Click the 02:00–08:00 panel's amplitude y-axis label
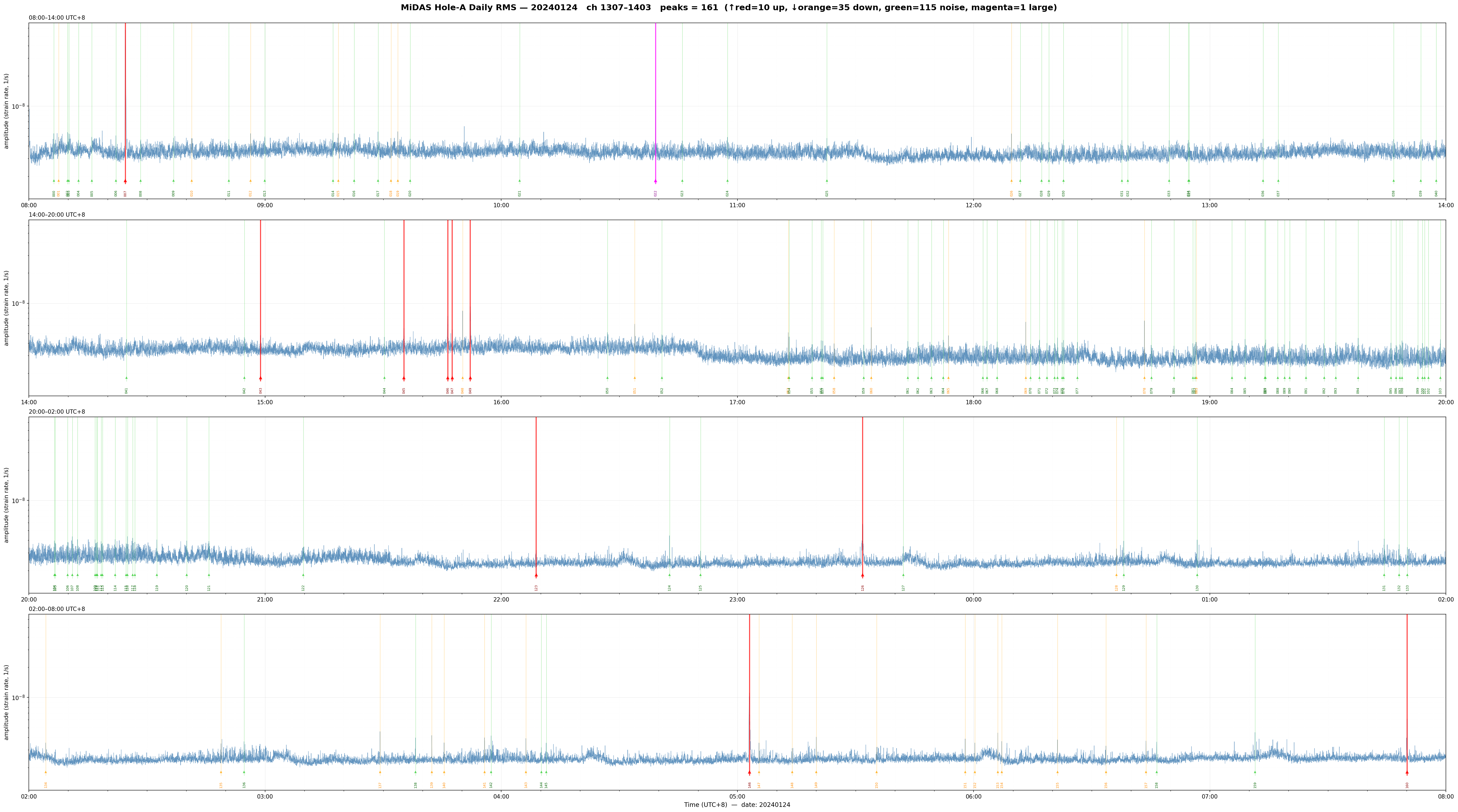The image size is (1458, 812). coord(7,702)
